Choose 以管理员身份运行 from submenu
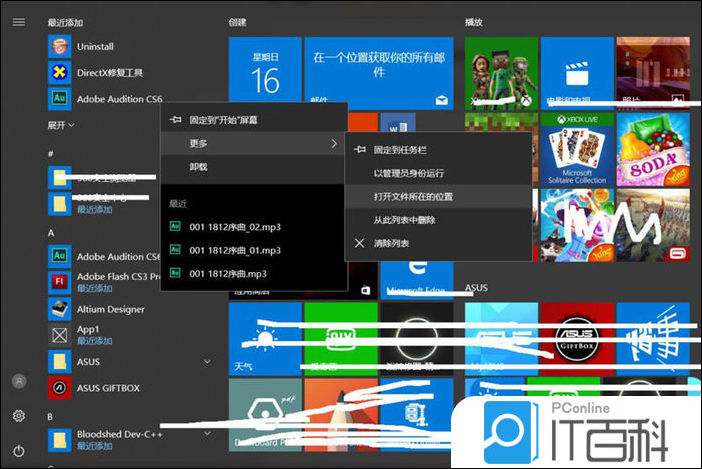Image resolution: width=702 pixels, height=469 pixels. tap(410, 173)
